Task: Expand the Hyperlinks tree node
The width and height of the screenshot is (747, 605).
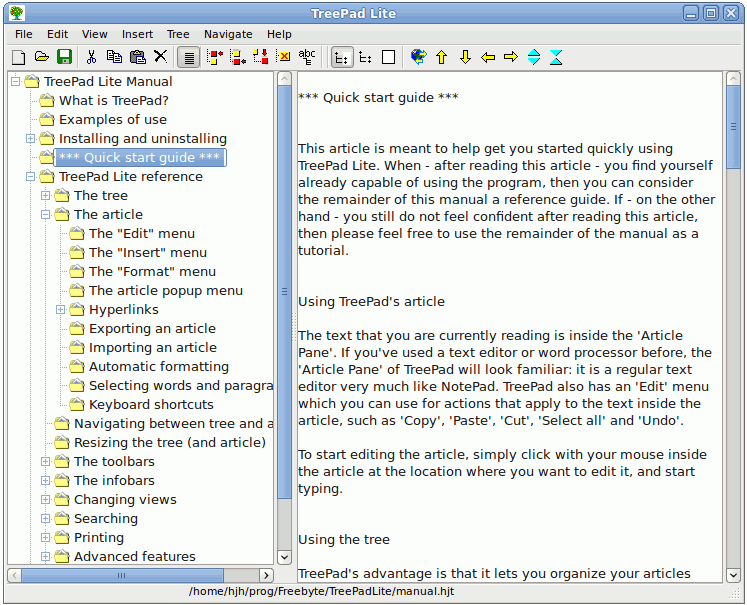Action: (x=61, y=310)
